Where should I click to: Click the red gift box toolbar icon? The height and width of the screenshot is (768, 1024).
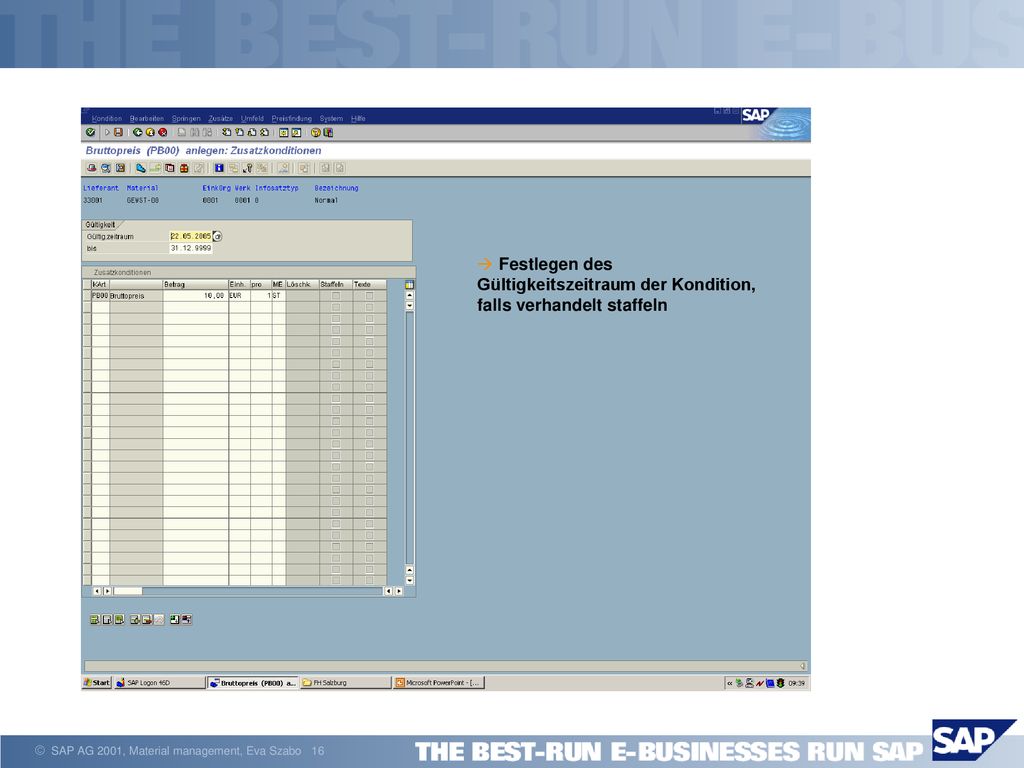pos(184,168)
